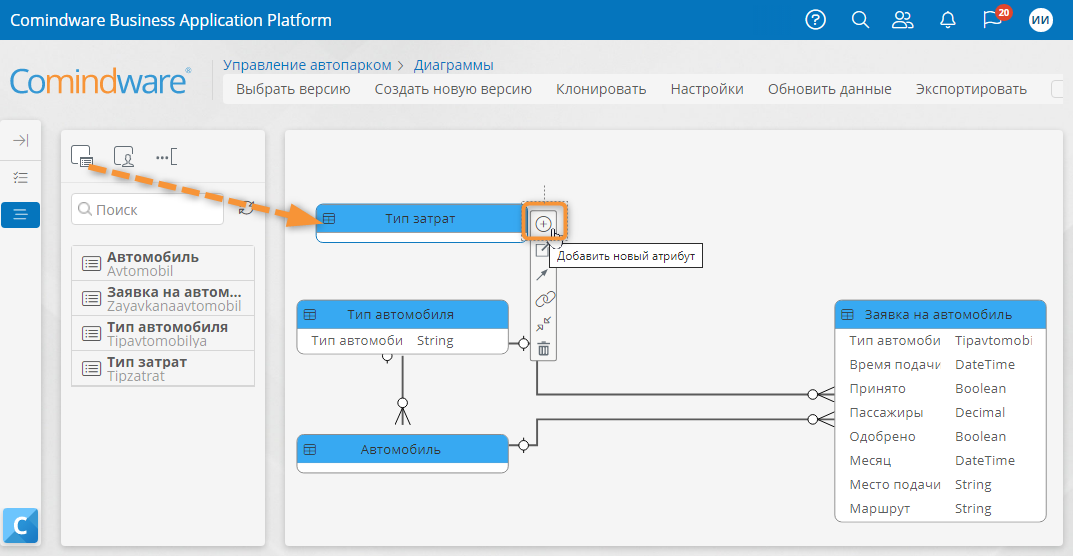Click the blue C logo at sidebar bottom
This screenshot has height=556, width=1073.
coord(21,525)
